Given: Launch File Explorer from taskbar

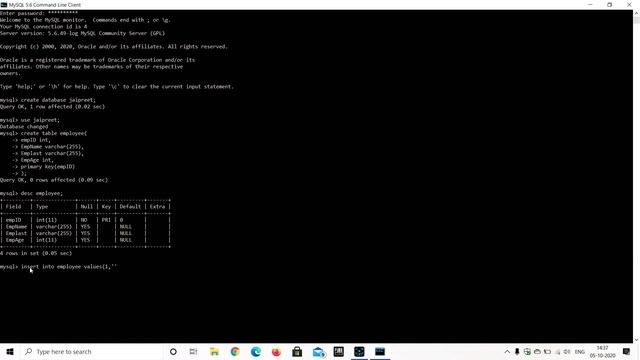Looking at the screenshot, I should [x=214, y=351].
